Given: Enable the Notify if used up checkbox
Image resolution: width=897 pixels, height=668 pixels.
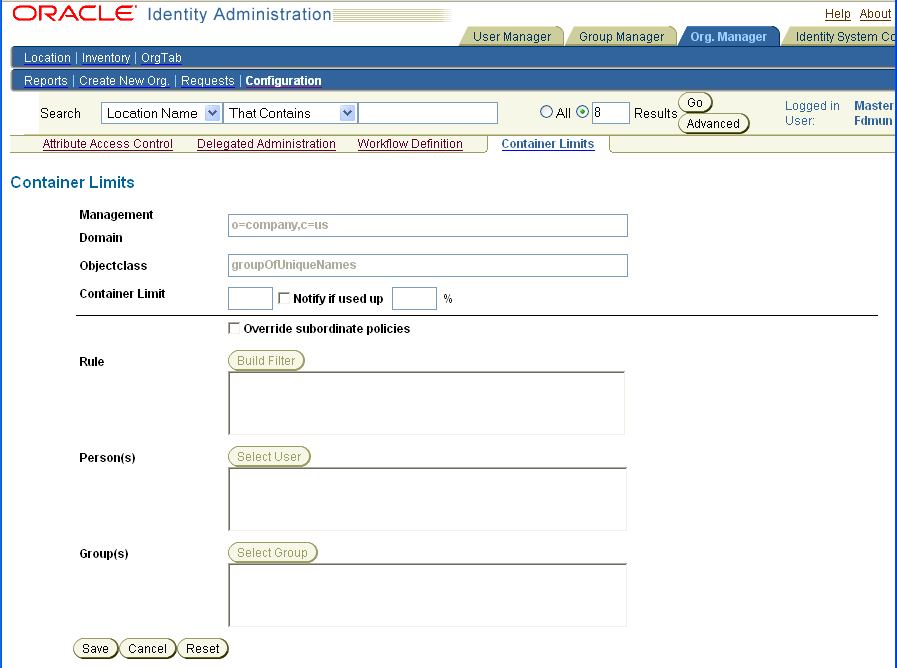Looking at the screenshot, I should click(284, 298).
